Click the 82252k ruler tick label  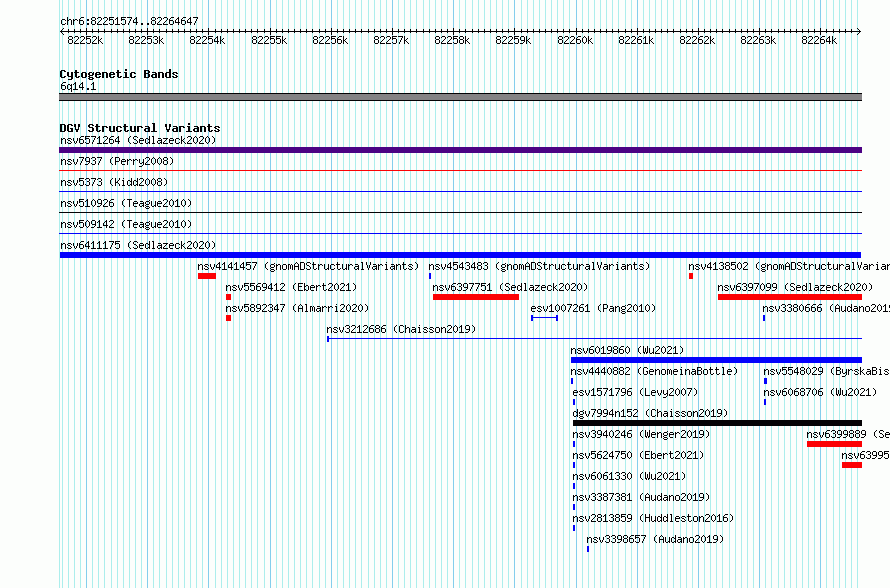pyautogui.click(x=85, y=40)
